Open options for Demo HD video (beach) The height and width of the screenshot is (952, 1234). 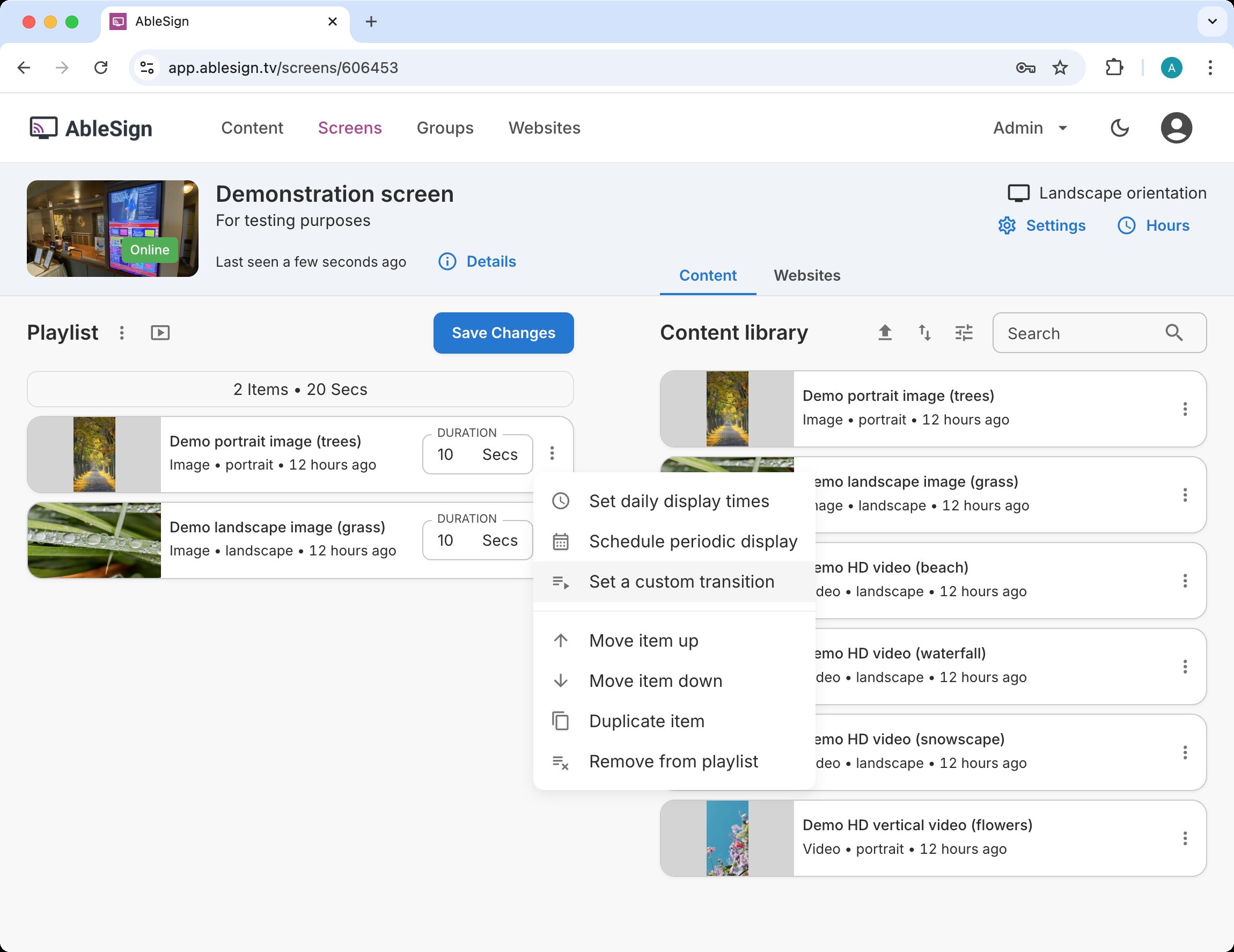click(1185, 581)
